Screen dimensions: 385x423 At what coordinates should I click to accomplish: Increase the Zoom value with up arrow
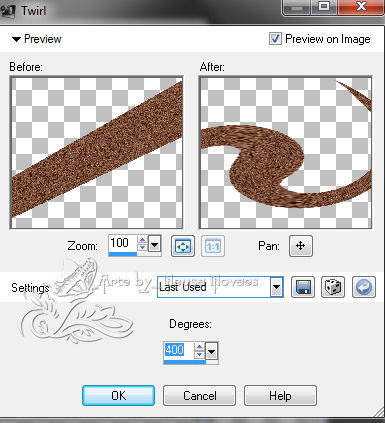coord(142,240)
